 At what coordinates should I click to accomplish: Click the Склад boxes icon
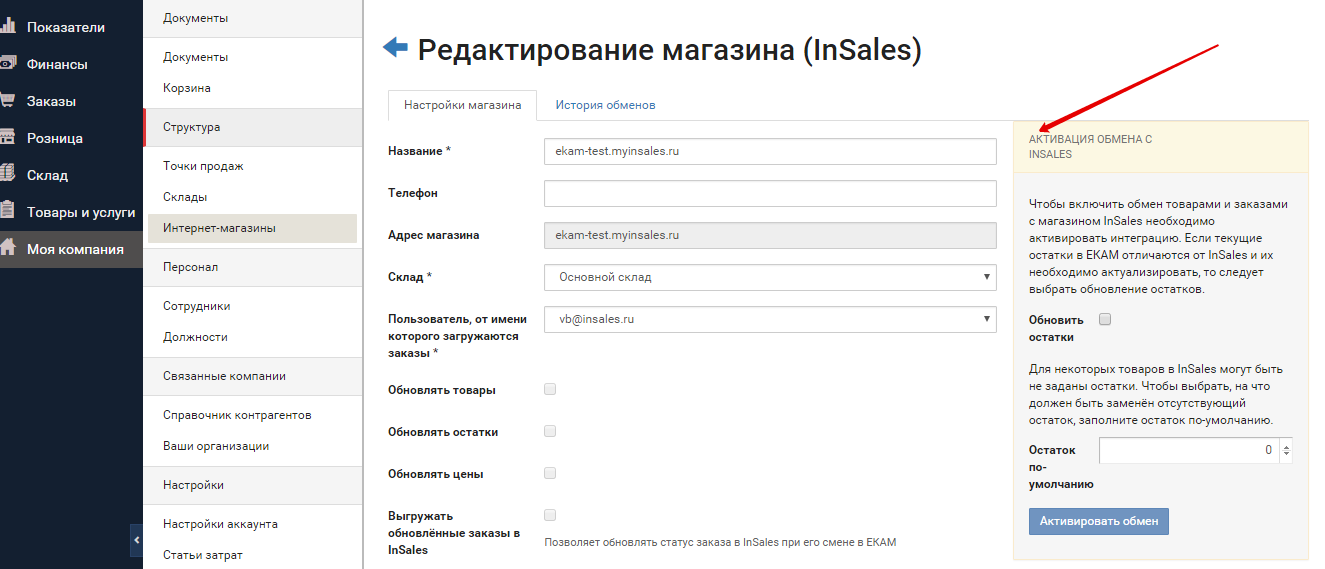(7, 174)
